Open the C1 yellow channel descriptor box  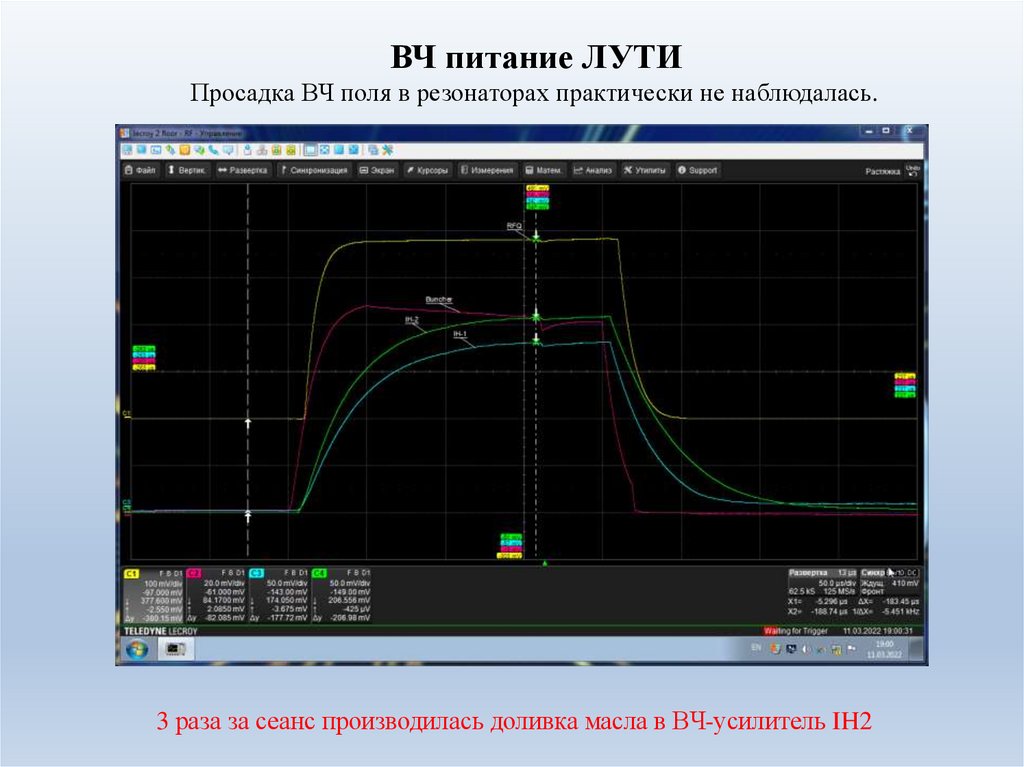point(153,595)
